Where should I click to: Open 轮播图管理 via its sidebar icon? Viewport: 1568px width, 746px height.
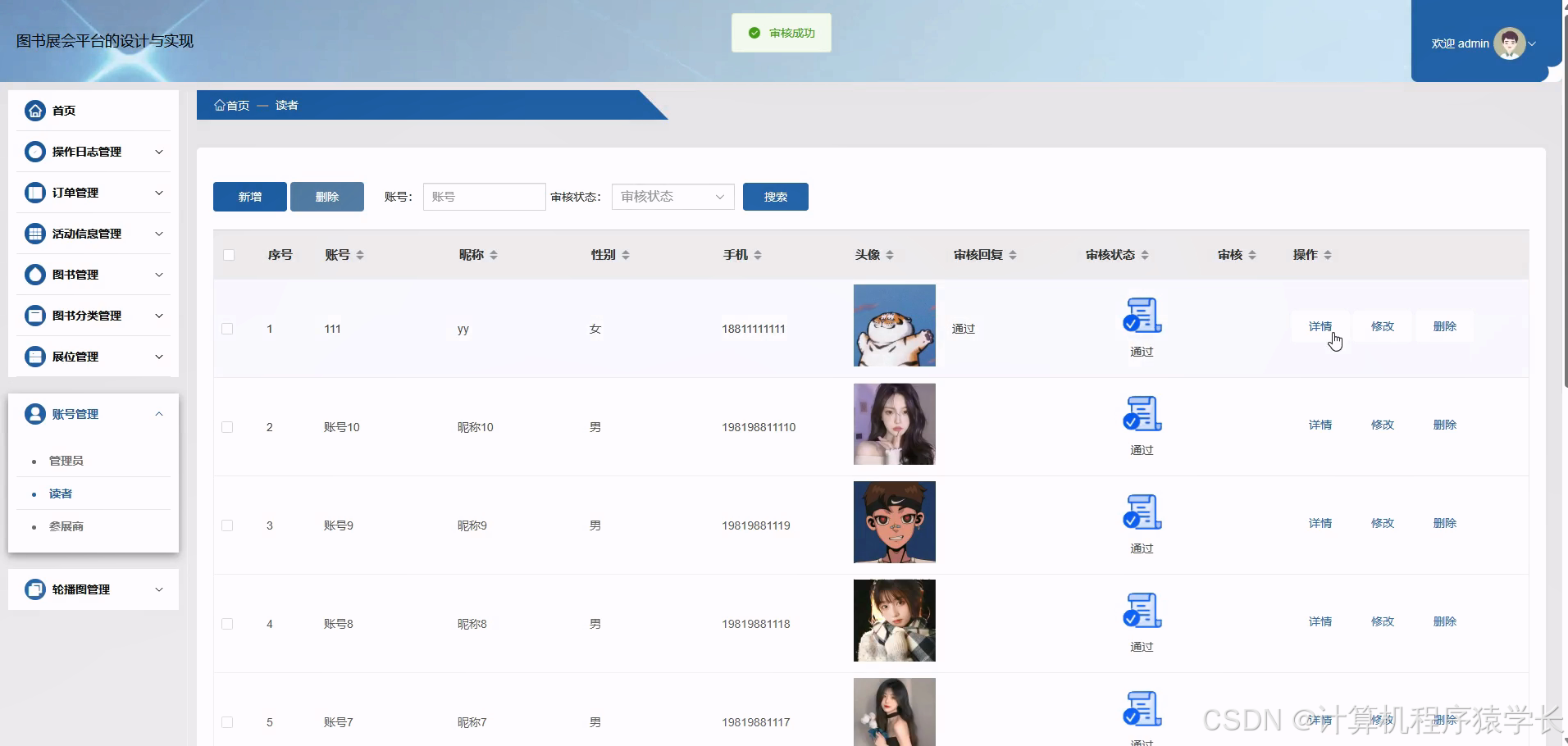(34, 589)
